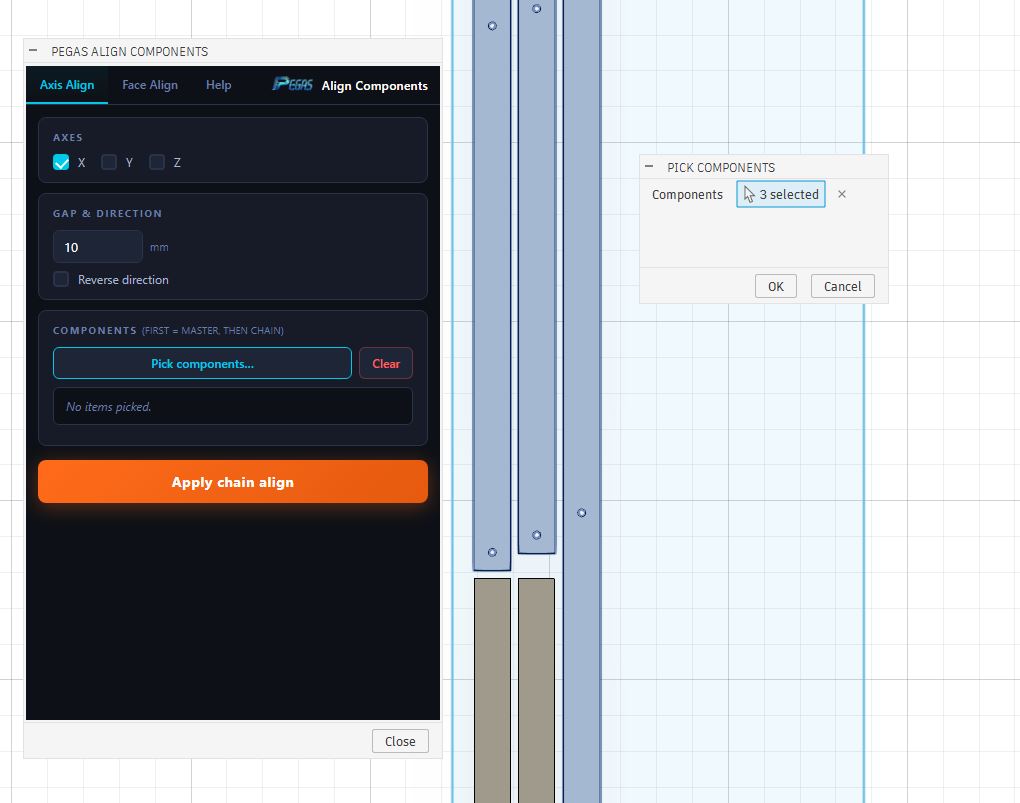1020x803 pixels.
Task: Collapse the Pegas Align Components panel
Action: pos(33,51)
